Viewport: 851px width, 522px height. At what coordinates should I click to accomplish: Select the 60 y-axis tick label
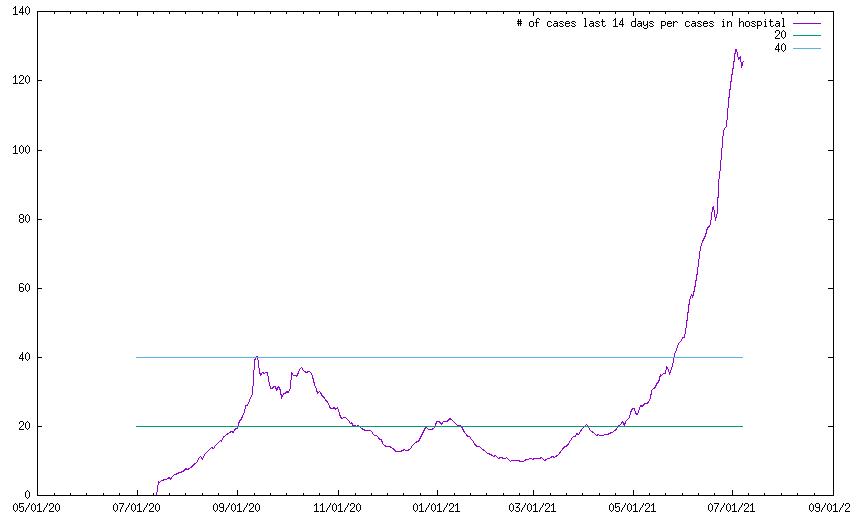[23, 288]
